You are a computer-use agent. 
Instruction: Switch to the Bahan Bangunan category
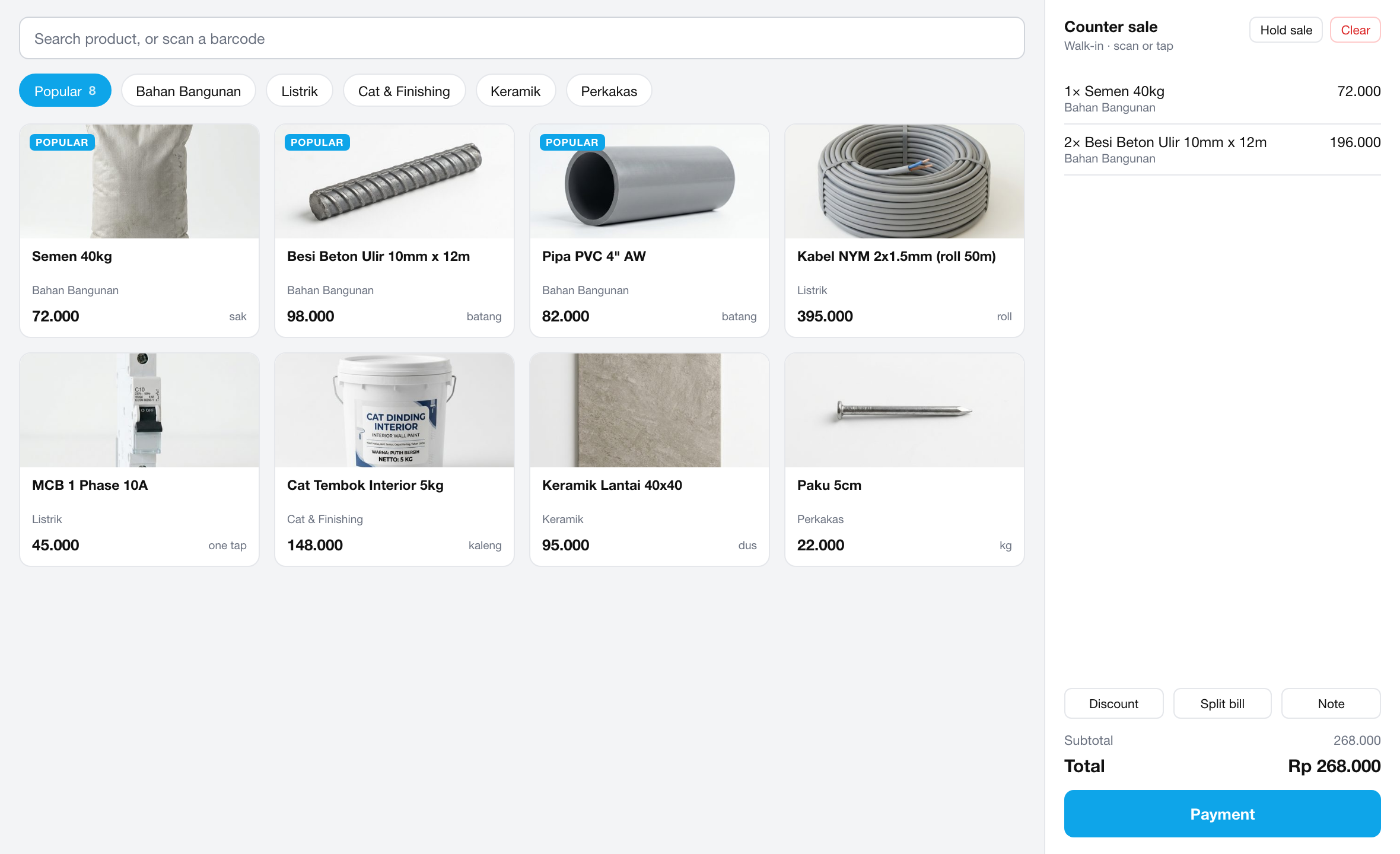pyautogui.click(x=189, y=91)
